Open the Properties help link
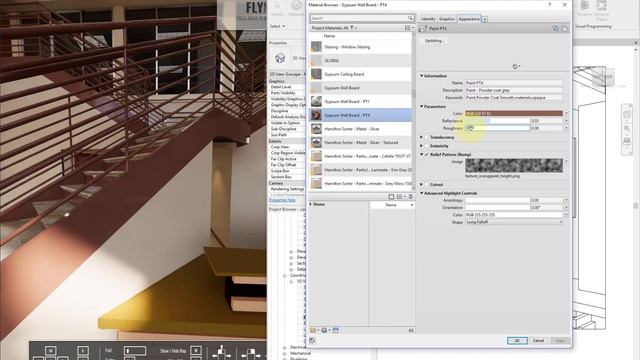The width and height of the screenshot is (640, 360). pyautogui.click(x=282, y=200)
